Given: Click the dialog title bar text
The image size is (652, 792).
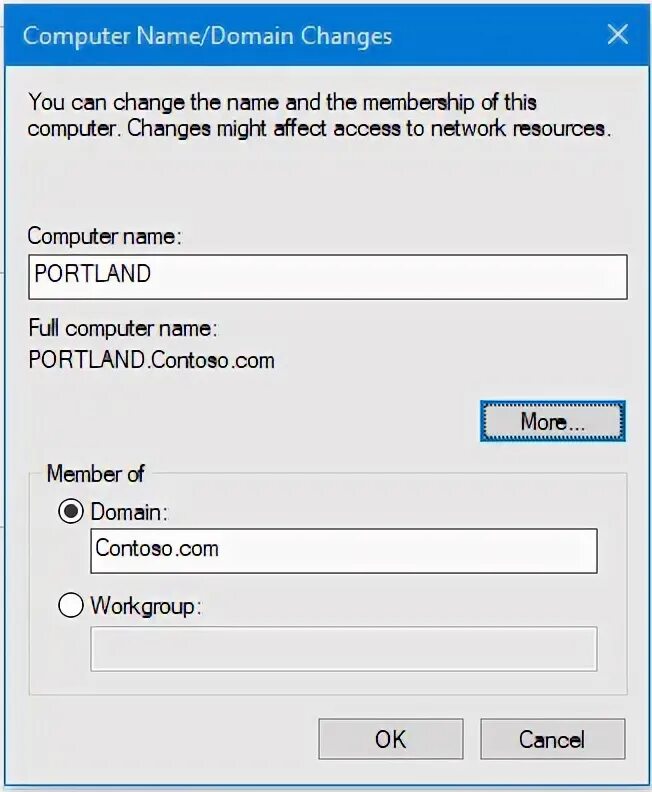Looking at the screenshot, I should click(x=207, y=36).
